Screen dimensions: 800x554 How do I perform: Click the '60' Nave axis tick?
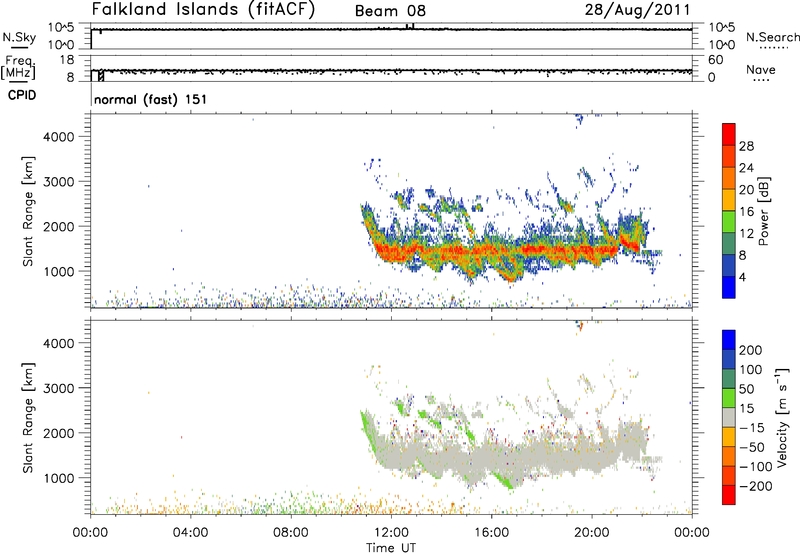715,60
